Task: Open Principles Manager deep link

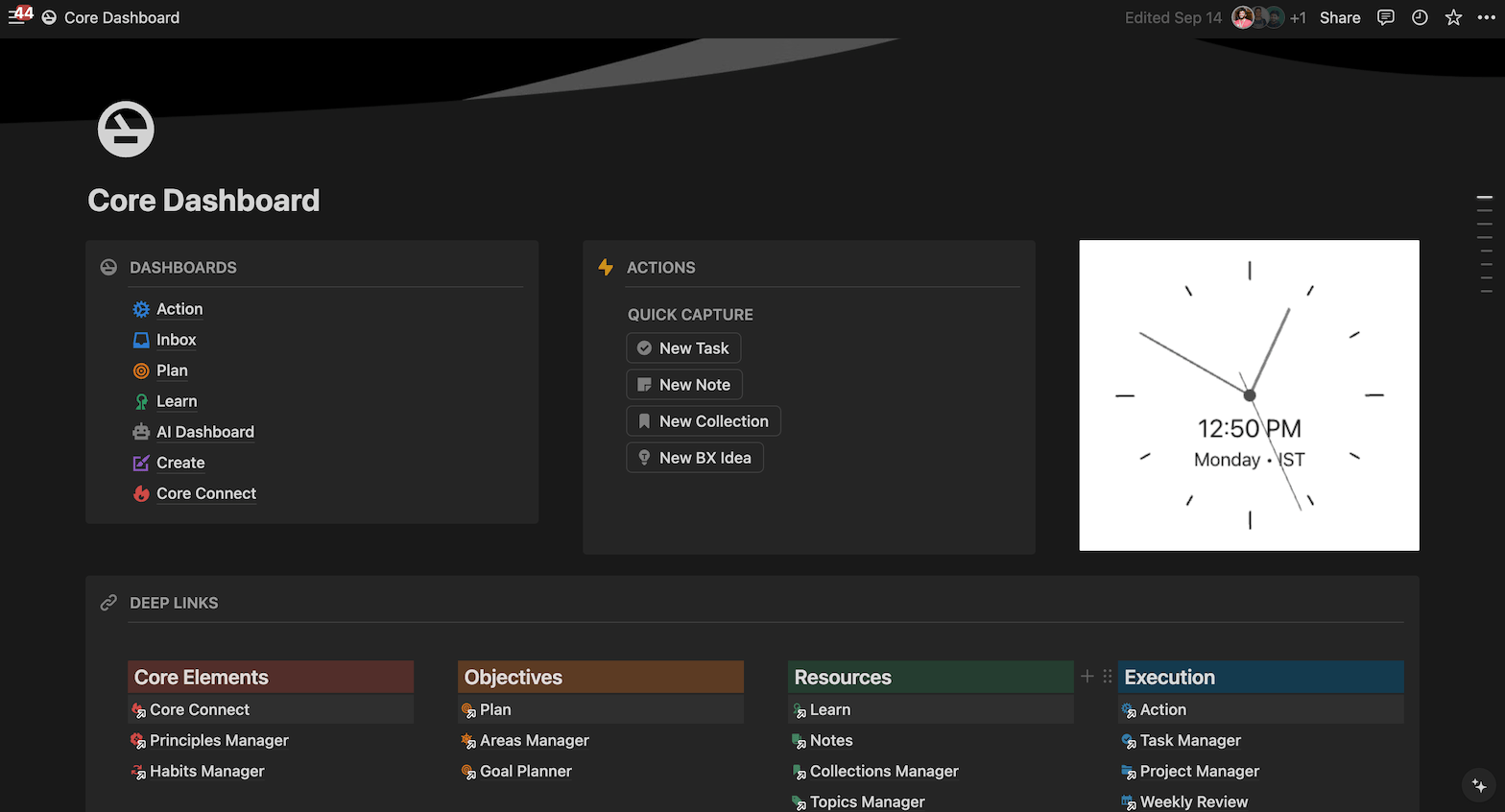Action: [x=219, y=741]
